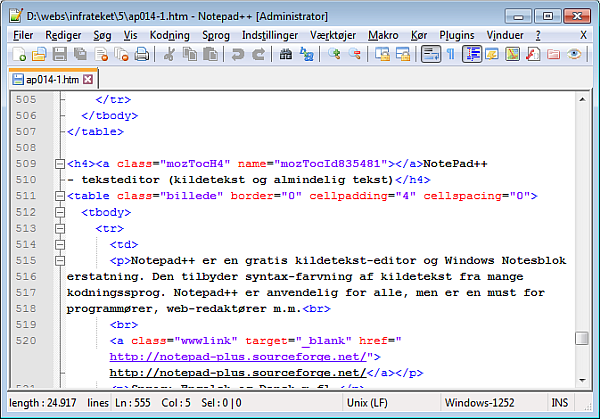The width and height of the screenshot is (600, 419).
Task: Copy the selection using the toolbar copy icon
Action: 190,54
